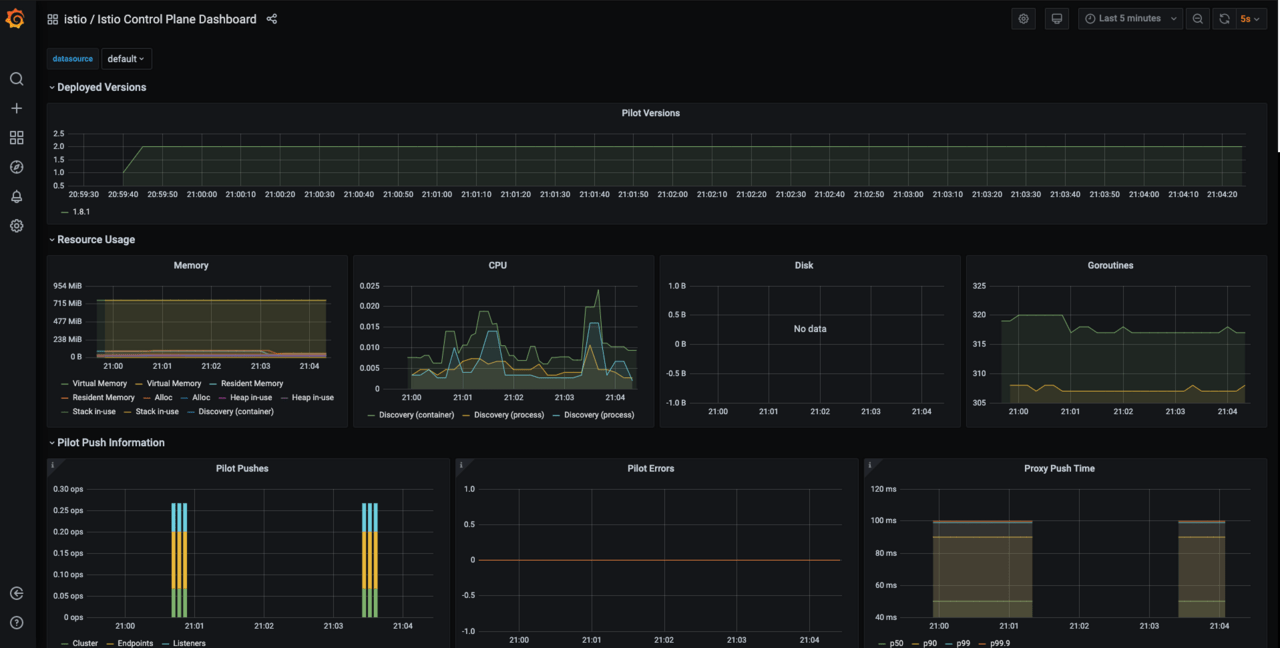The height and width of the screenshot is (648, 1280).
Task: Open the Pilot Versions panel title menu
Action: point(651,113)
